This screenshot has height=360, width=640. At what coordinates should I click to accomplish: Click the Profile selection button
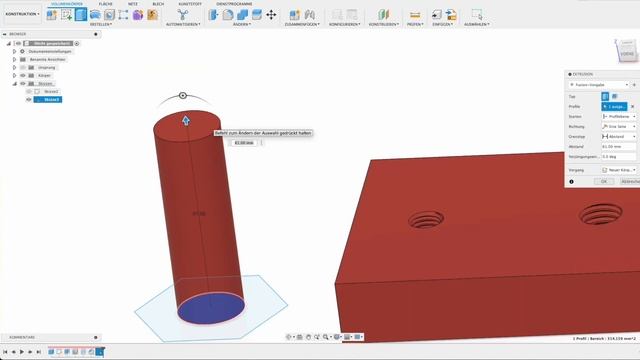click(614, 107)
